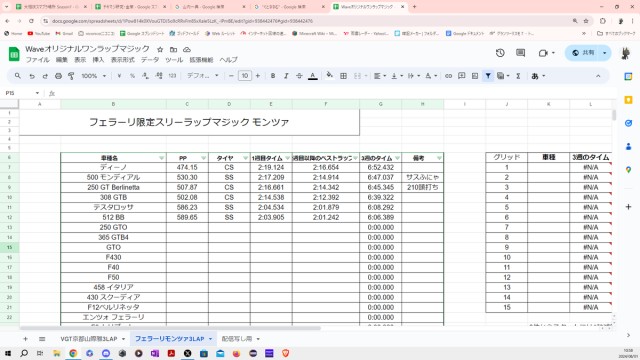This screenshot has width=640, height=360.
Task: Expand the 100% zoom dropdown
Action: 94,76
